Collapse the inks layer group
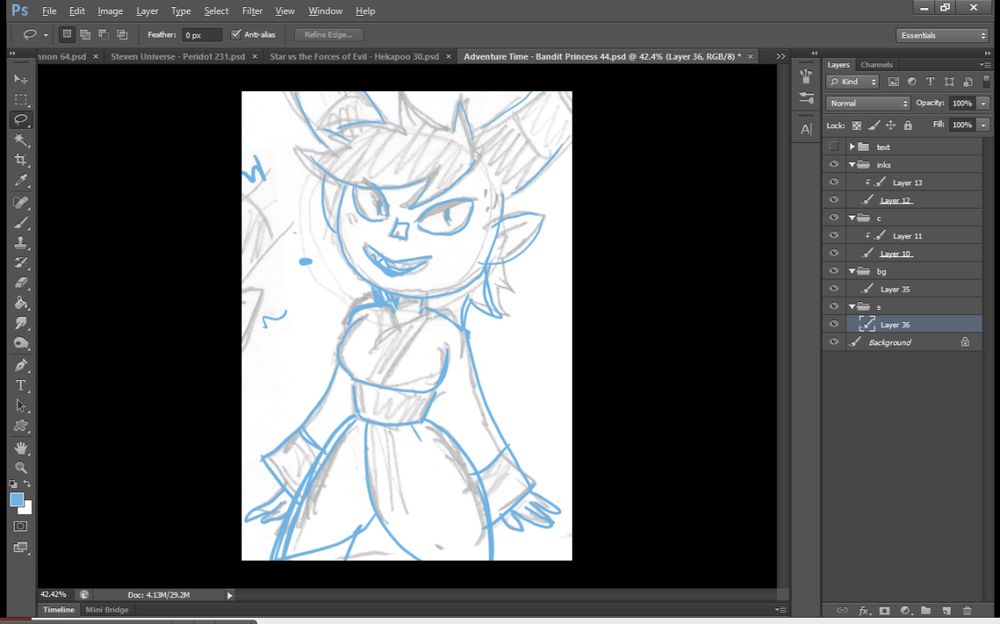Screen dimensions: 1000x624 (x=851, y=165)
